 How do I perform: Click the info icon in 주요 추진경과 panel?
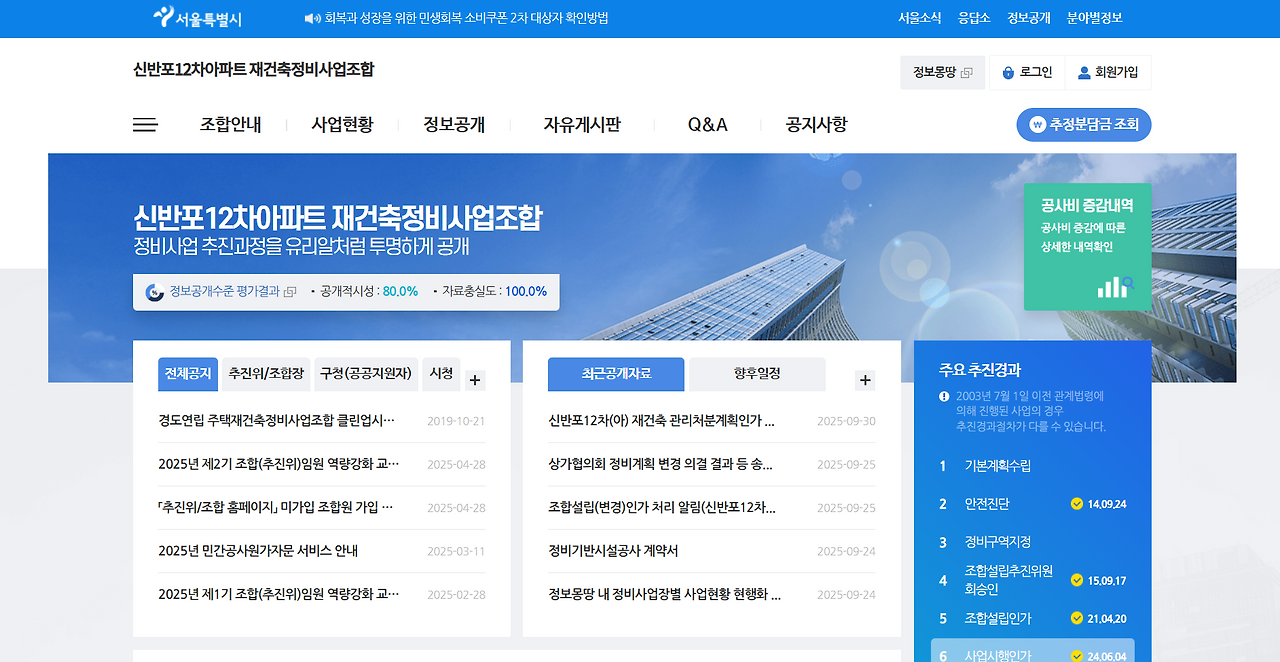[945, 395]
